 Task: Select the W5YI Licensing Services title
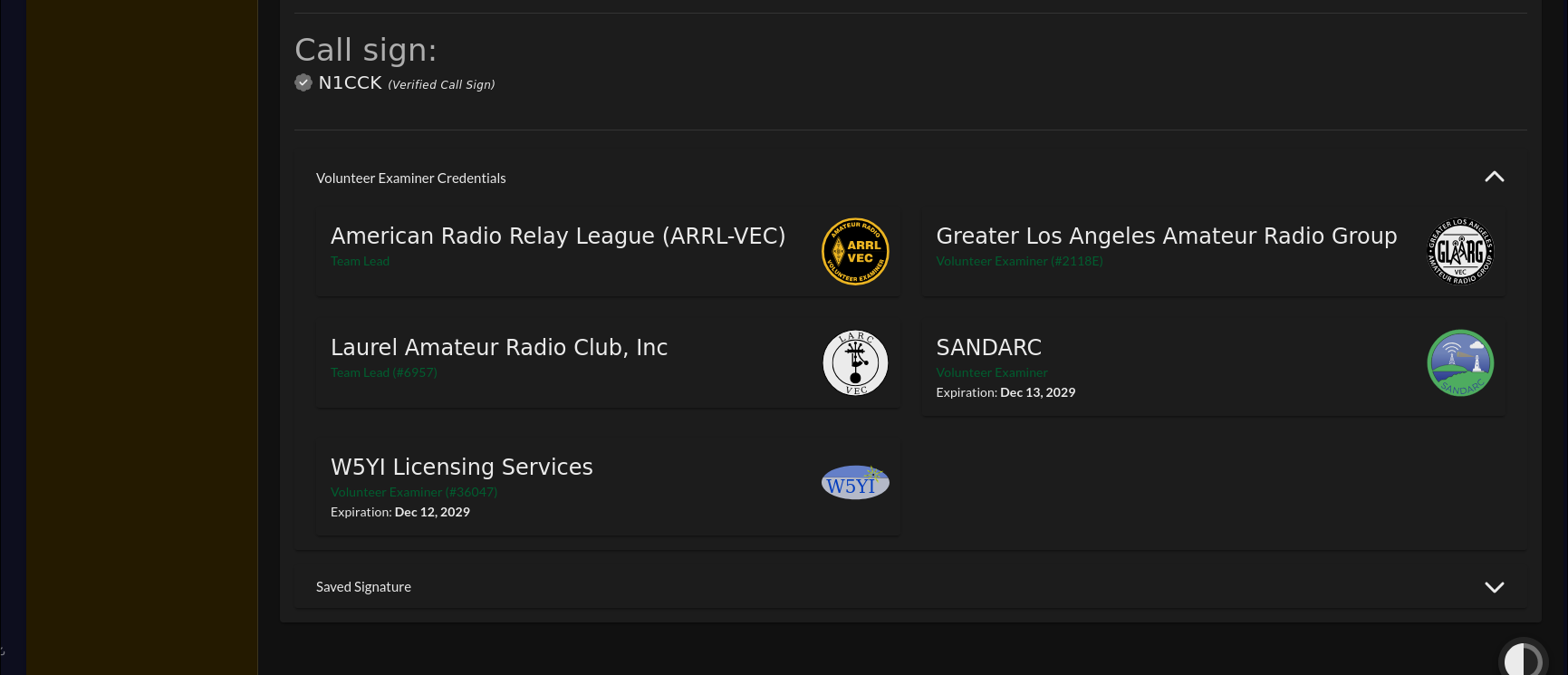pos(462,467)
